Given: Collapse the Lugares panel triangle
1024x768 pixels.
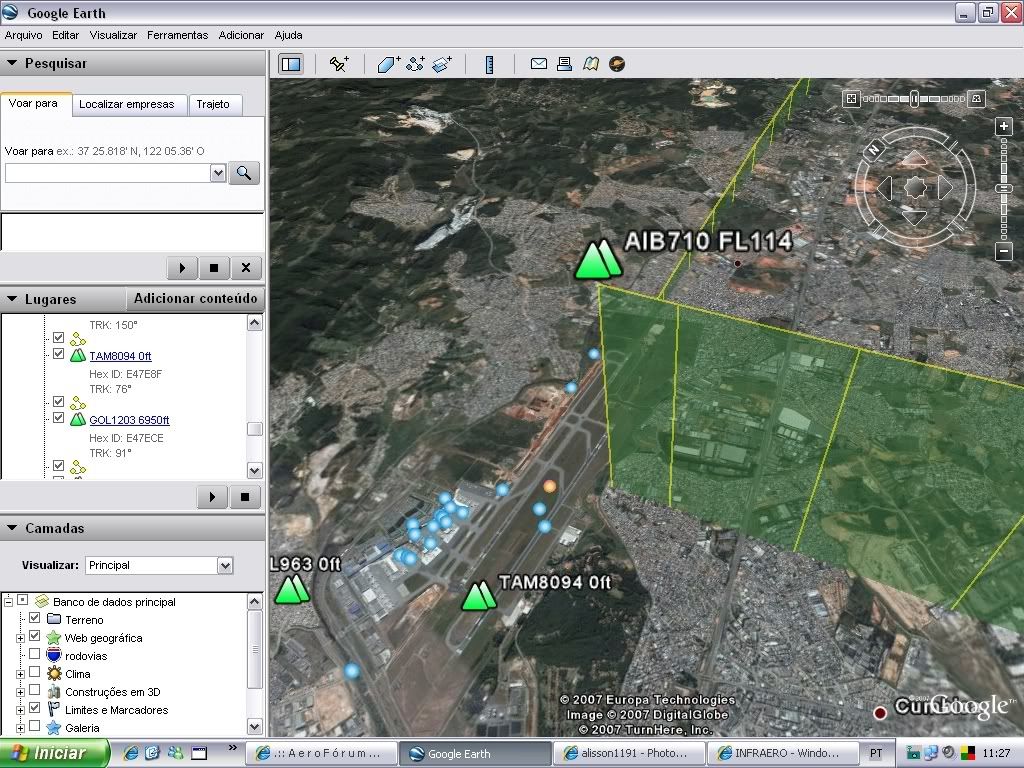Looking at the screenshot, I should click(x=12, y=299).
